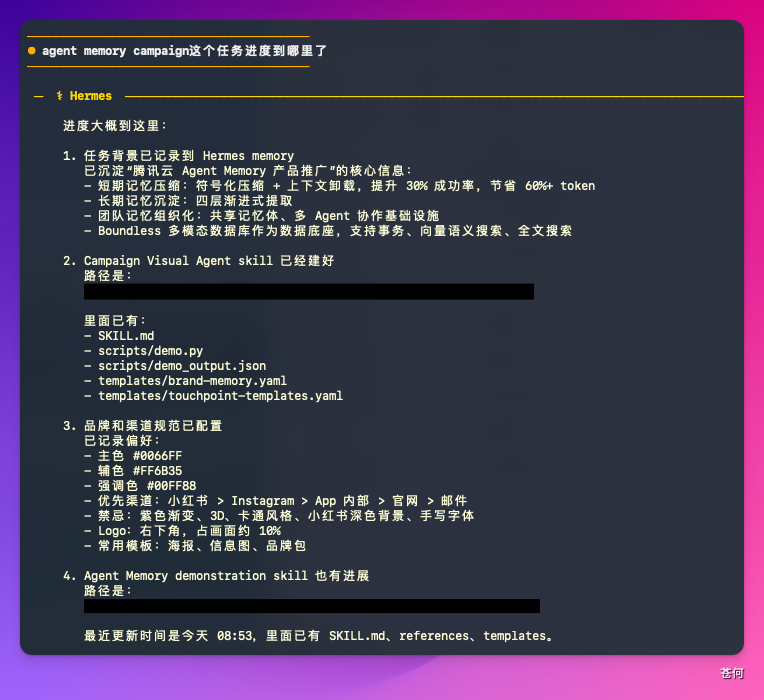Viewport: 764px width, 700px height.
Task: Click the line '里面已有:' above SKILL.md
Action: [115, 321]
